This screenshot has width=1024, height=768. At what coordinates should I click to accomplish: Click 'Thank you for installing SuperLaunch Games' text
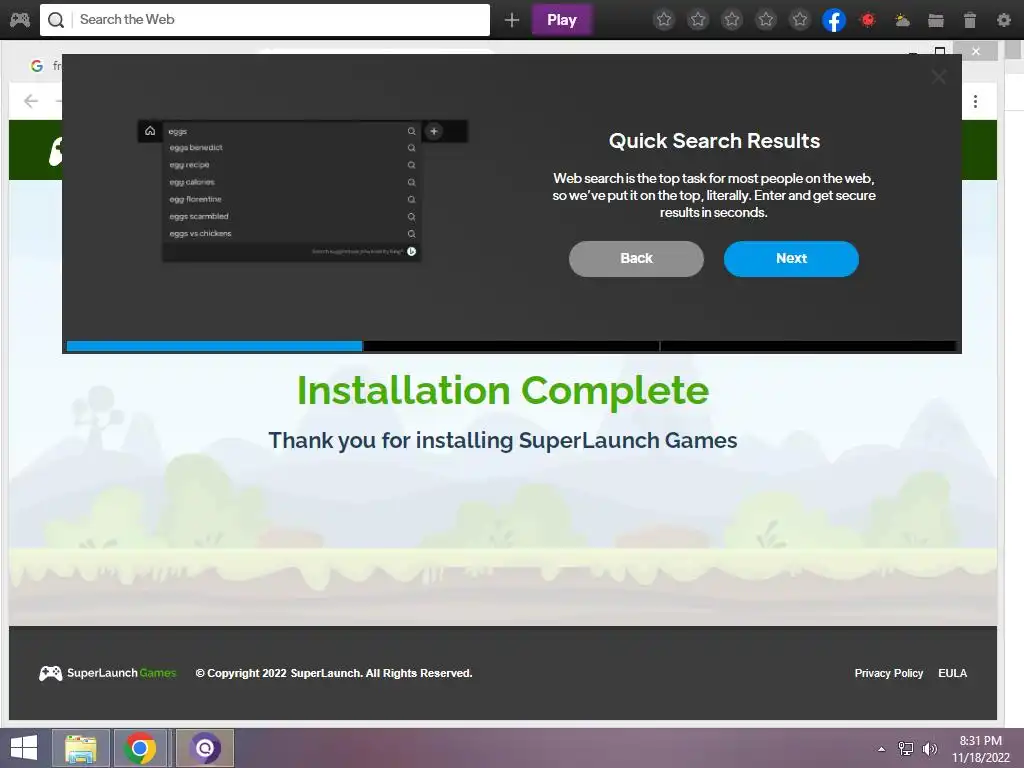(x=503, y=441)
